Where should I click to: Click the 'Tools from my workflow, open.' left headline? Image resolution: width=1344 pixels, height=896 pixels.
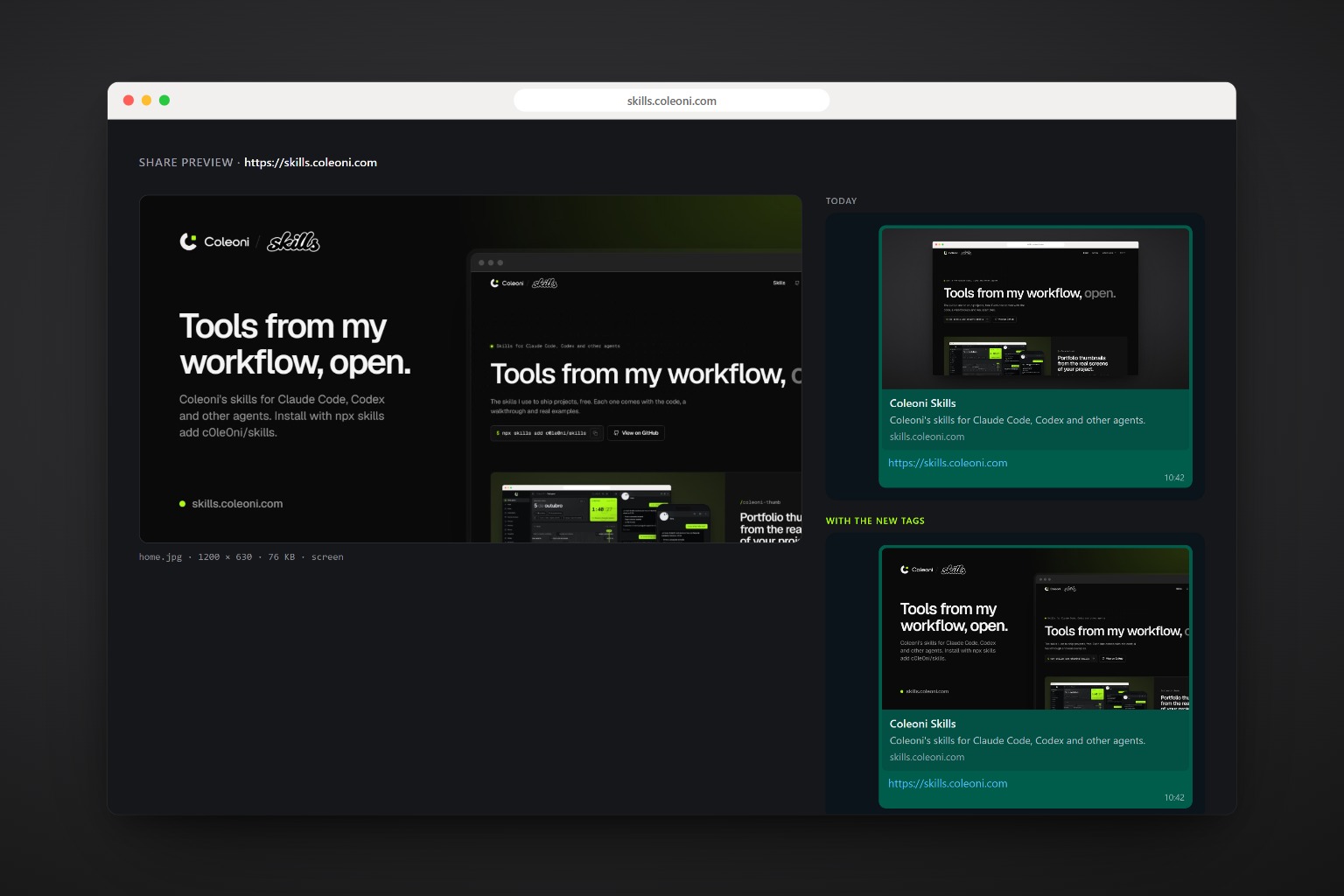click(x=295, y=344)
